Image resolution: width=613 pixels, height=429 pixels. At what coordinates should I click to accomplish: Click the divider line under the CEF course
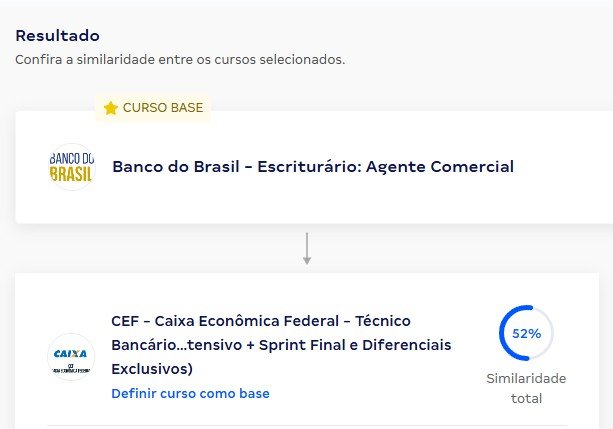(307, 425)
